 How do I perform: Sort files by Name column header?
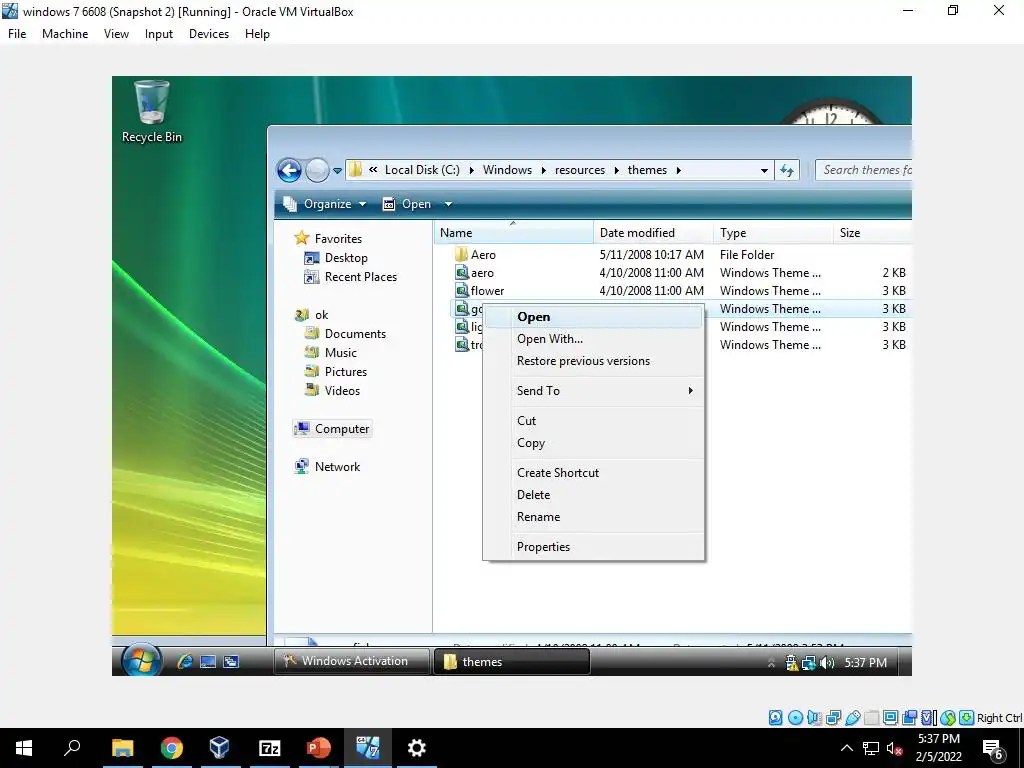[x=513, y=232]
